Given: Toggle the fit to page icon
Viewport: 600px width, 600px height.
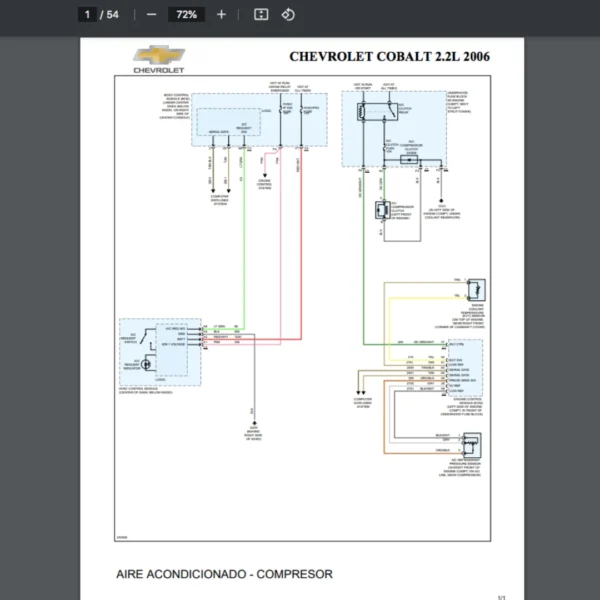Looking at the screenshot, I should coord(260,15).
